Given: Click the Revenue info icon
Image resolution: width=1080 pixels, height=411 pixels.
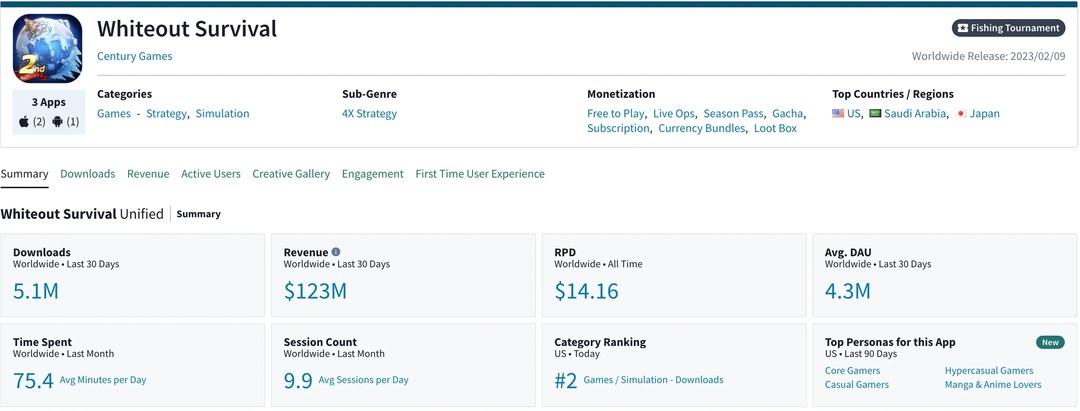Looking at the screenshot, I should [336, 252].
